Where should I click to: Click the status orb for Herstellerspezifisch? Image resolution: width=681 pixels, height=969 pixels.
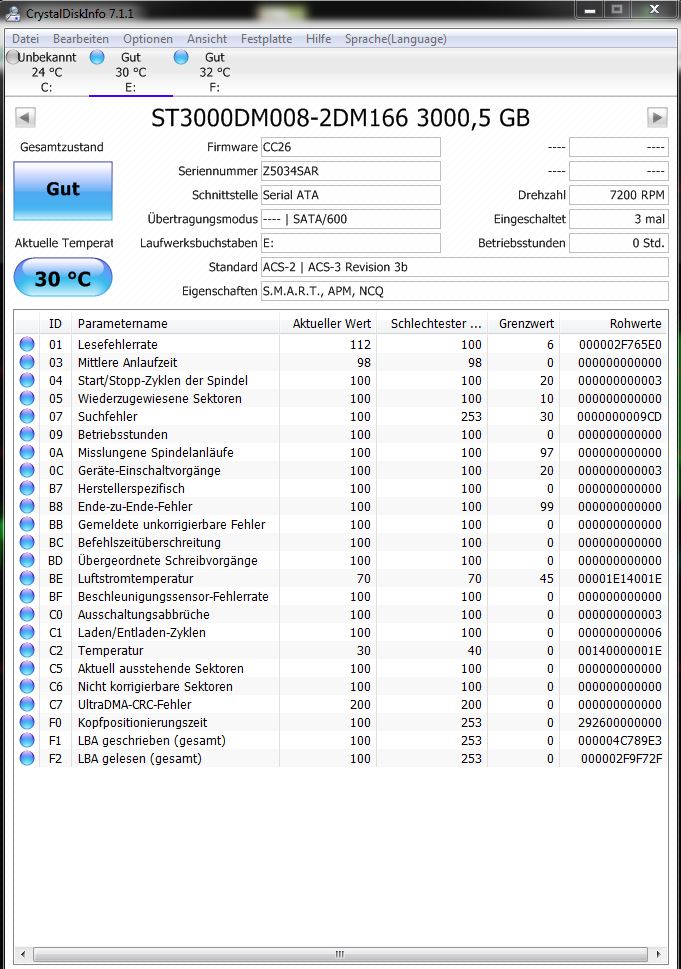(27, 488)
